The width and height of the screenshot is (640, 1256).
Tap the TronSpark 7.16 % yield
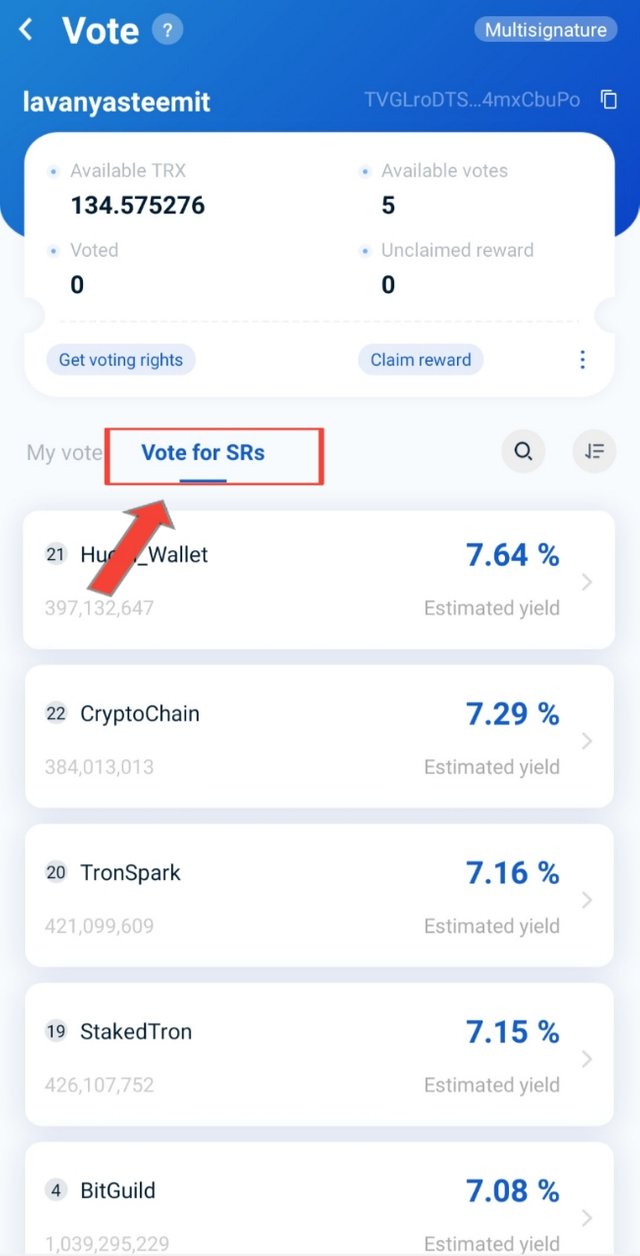pos(513,873)
